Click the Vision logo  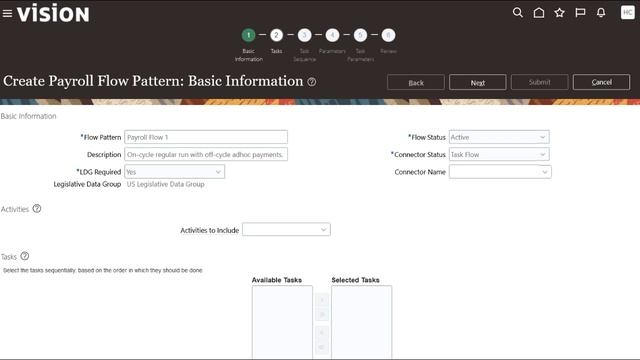(x=53, y=13)
